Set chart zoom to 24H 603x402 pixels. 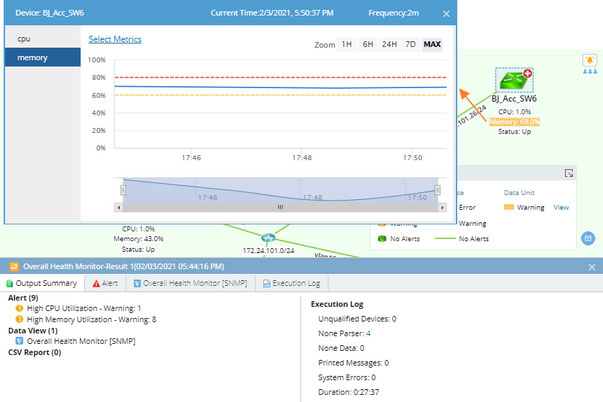(x=389, y=44)
